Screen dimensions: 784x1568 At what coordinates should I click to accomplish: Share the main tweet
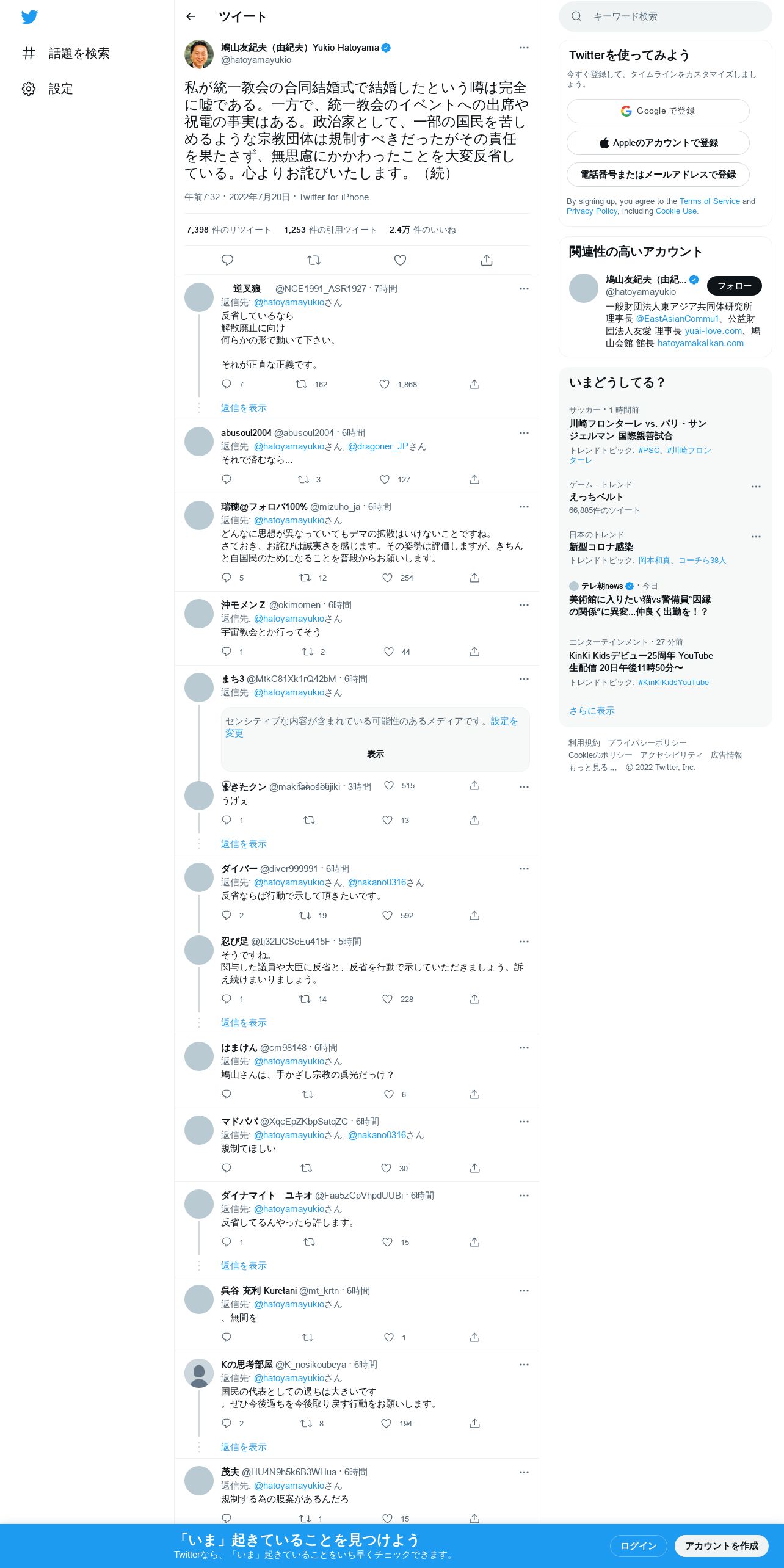tap(487, 261)
